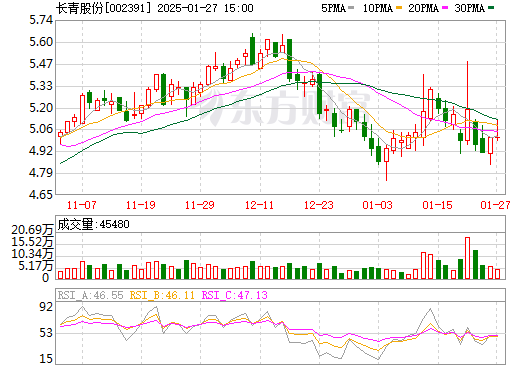520x365 pixels.
Task: Click the RSI axis value 92
Action: click(x=46, y=307)
